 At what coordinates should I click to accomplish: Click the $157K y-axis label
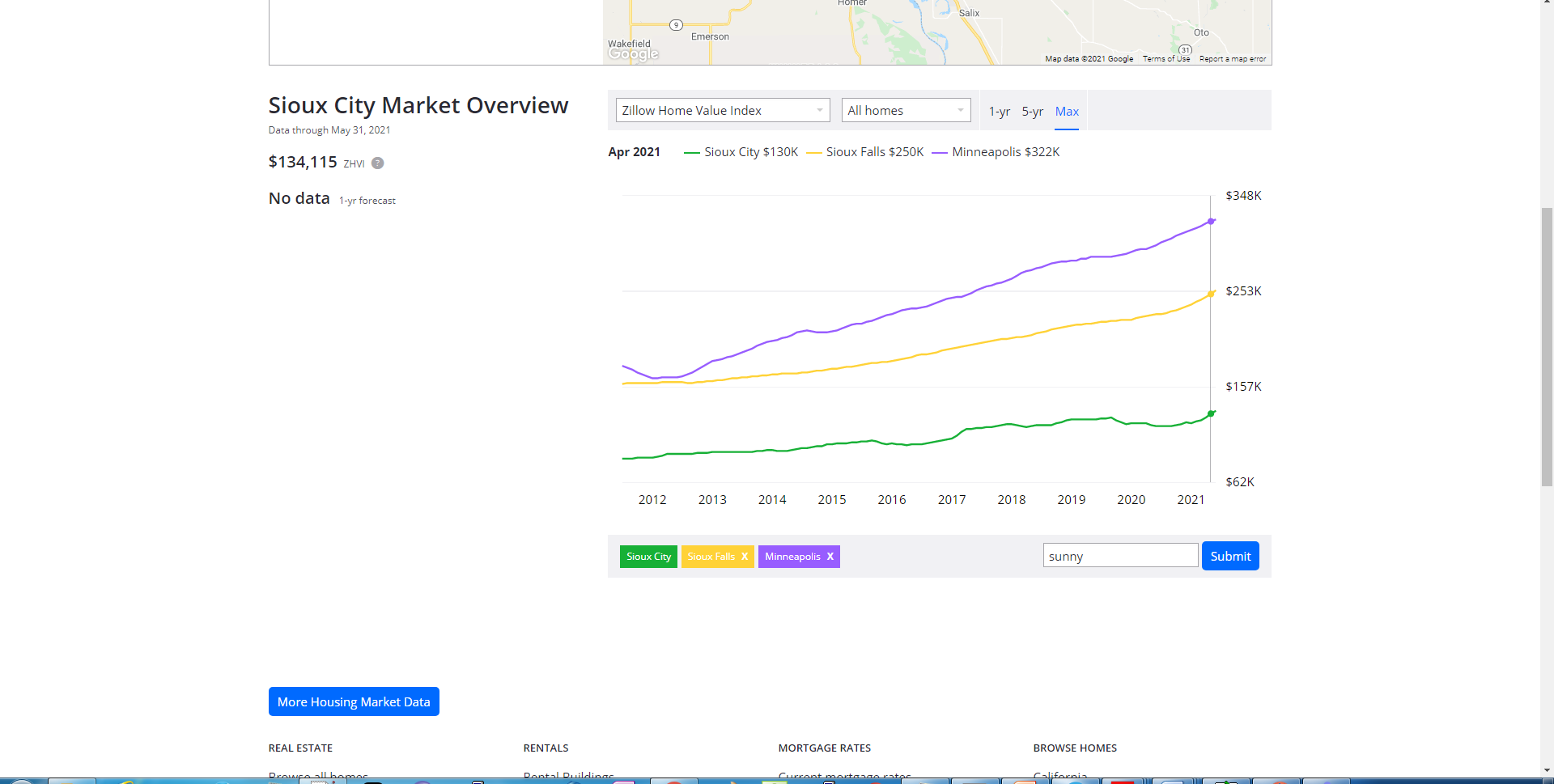click(x=1243, y=387)
